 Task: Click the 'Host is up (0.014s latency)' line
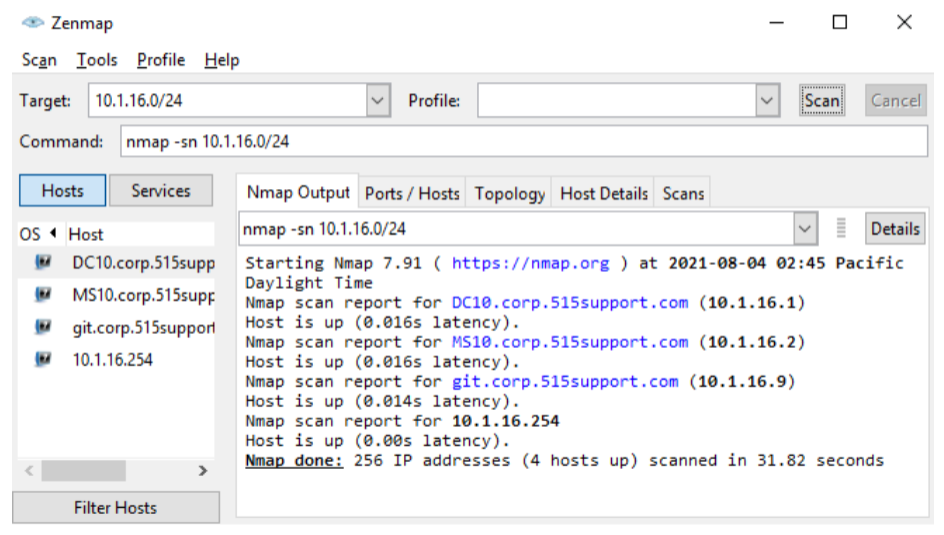click(x=382, y=401)
